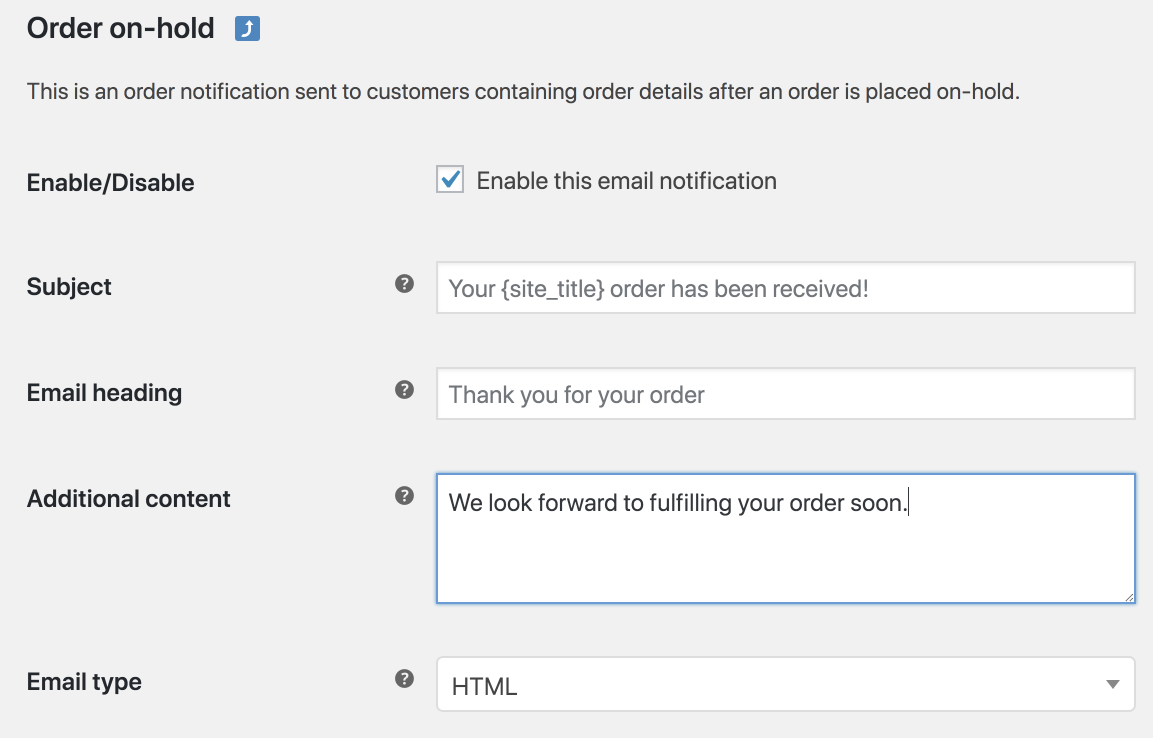Click the Enable/Disable row label
1153x738 pixels.
110,183
